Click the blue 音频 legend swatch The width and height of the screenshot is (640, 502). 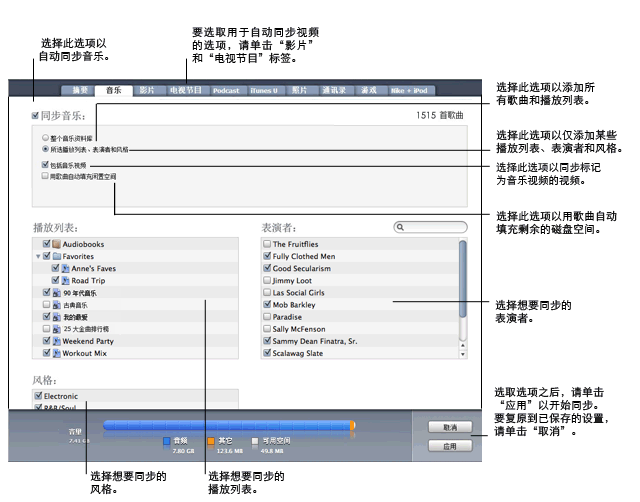pos(167,441)
